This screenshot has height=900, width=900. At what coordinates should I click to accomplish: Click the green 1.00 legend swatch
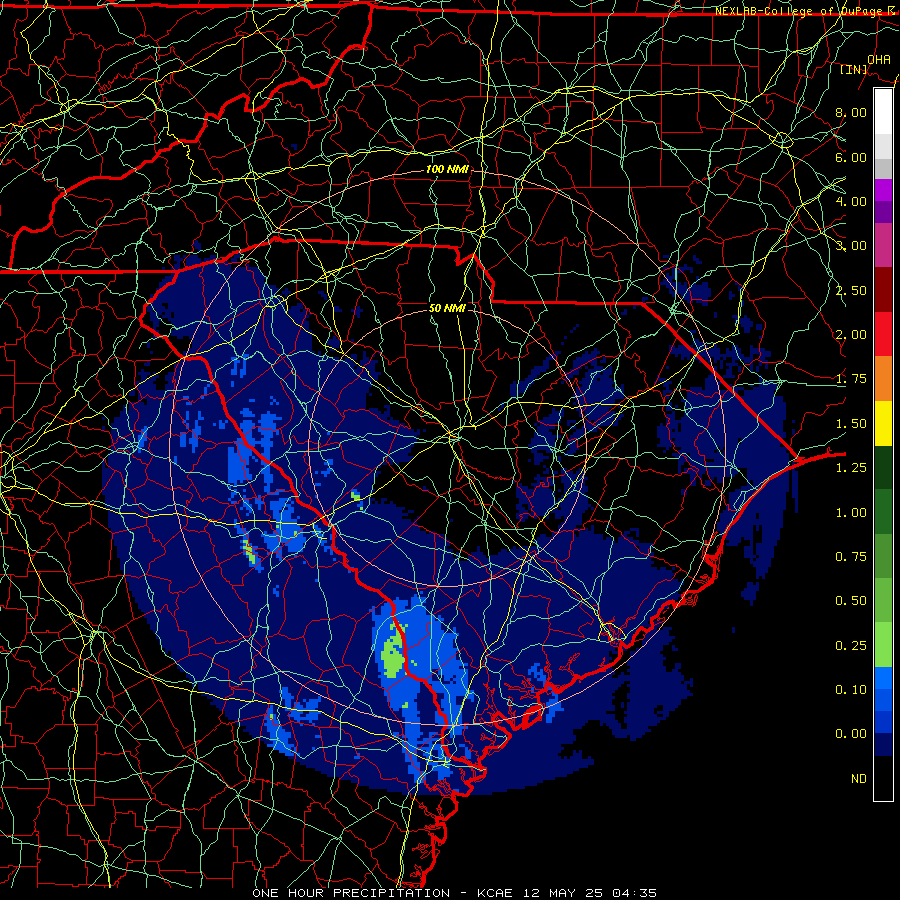point(883,512)
